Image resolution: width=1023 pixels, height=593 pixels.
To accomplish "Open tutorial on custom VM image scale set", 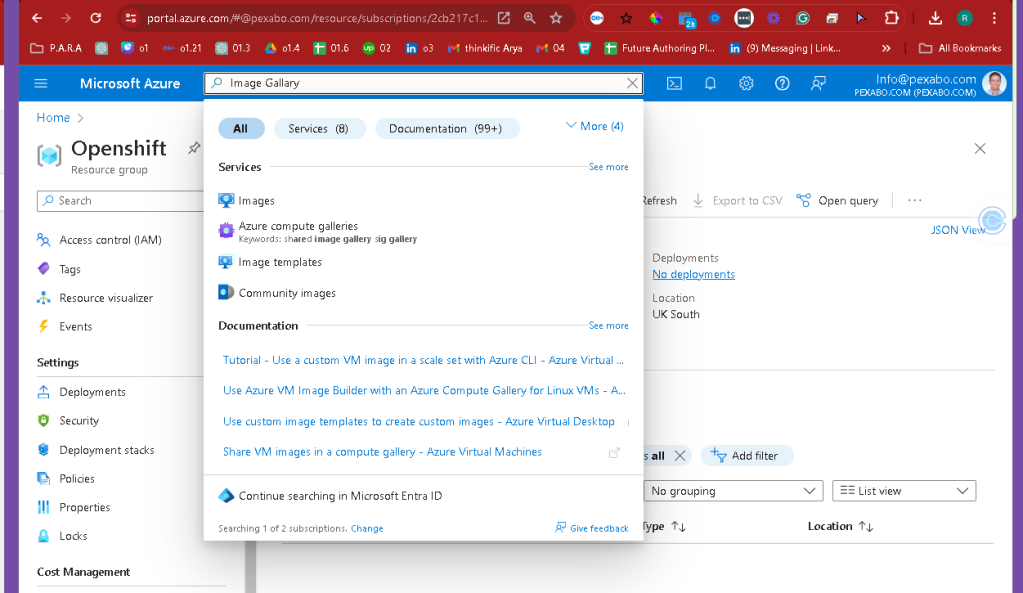I will pyautogui.click(x=423, y=360).
